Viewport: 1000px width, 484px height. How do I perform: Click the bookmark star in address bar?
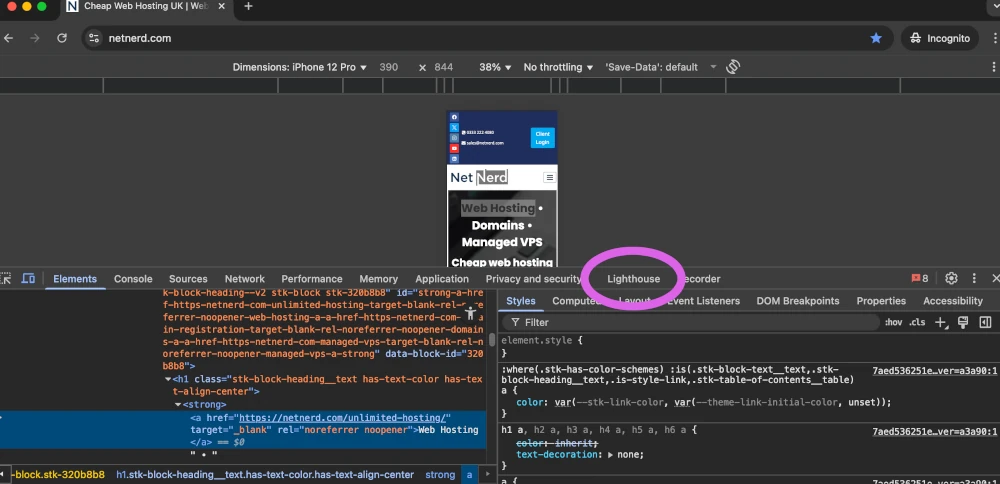tap(876, 38)
